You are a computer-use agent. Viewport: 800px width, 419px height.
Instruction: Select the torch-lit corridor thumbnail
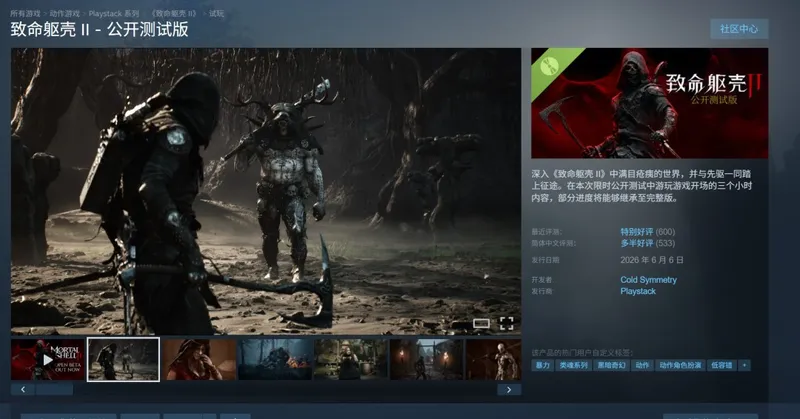[427, 359]
